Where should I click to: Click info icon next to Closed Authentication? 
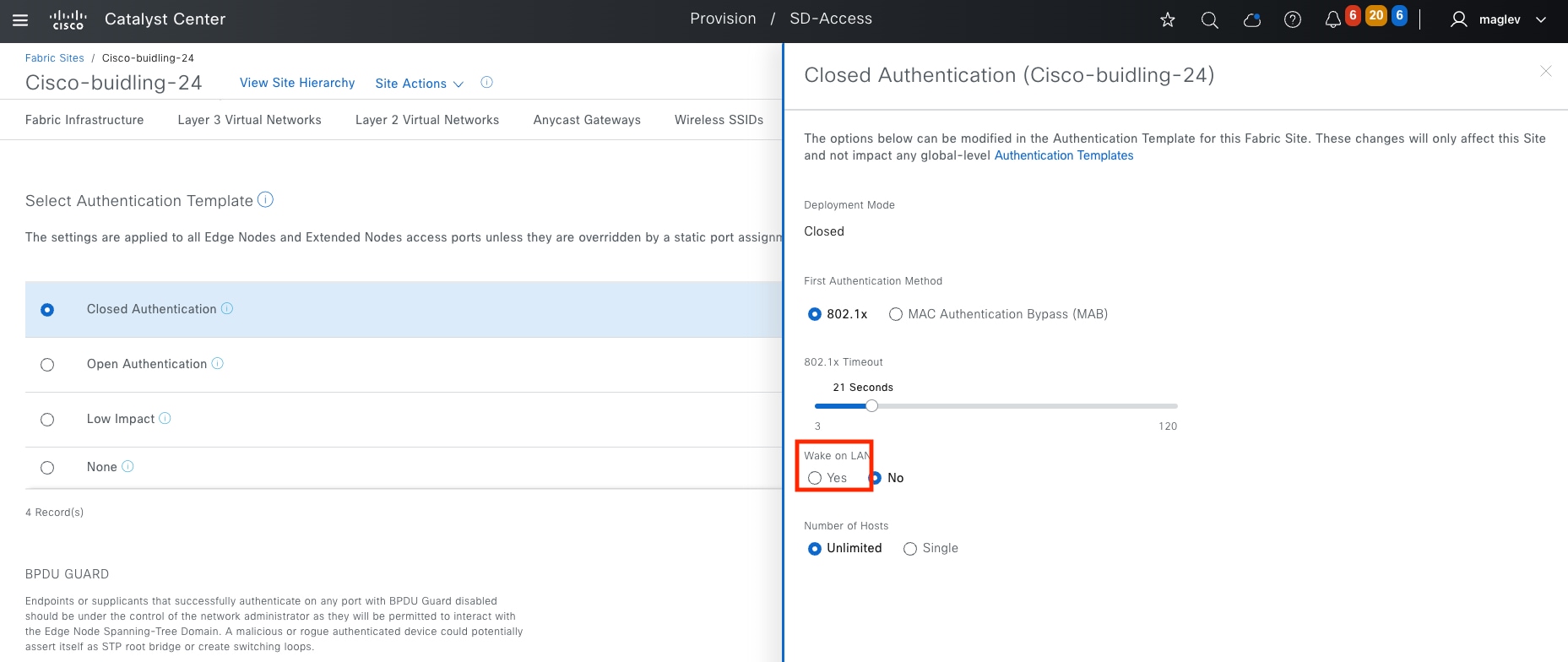point(227,309)
